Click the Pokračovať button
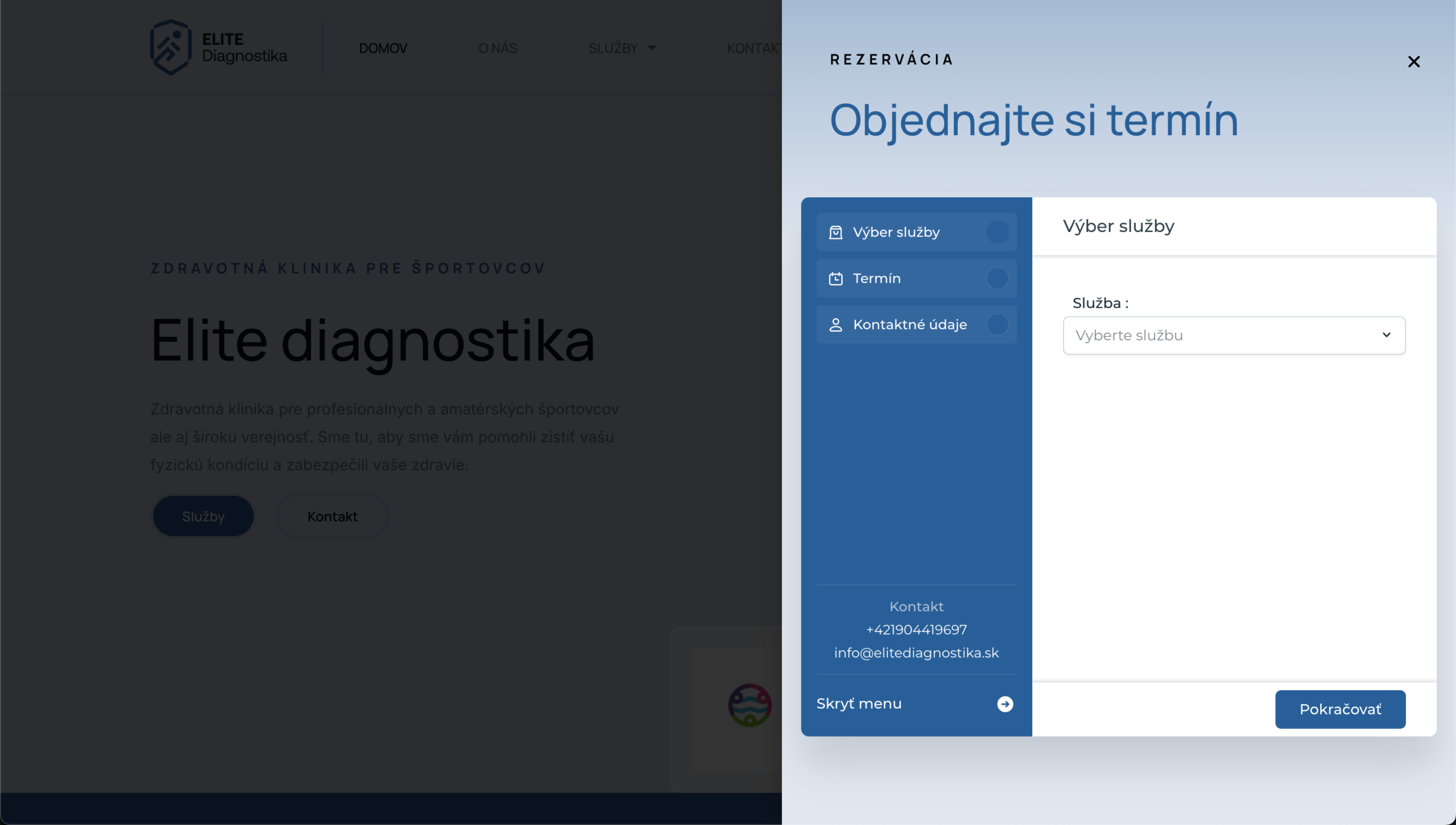 tap(1340, 710)
